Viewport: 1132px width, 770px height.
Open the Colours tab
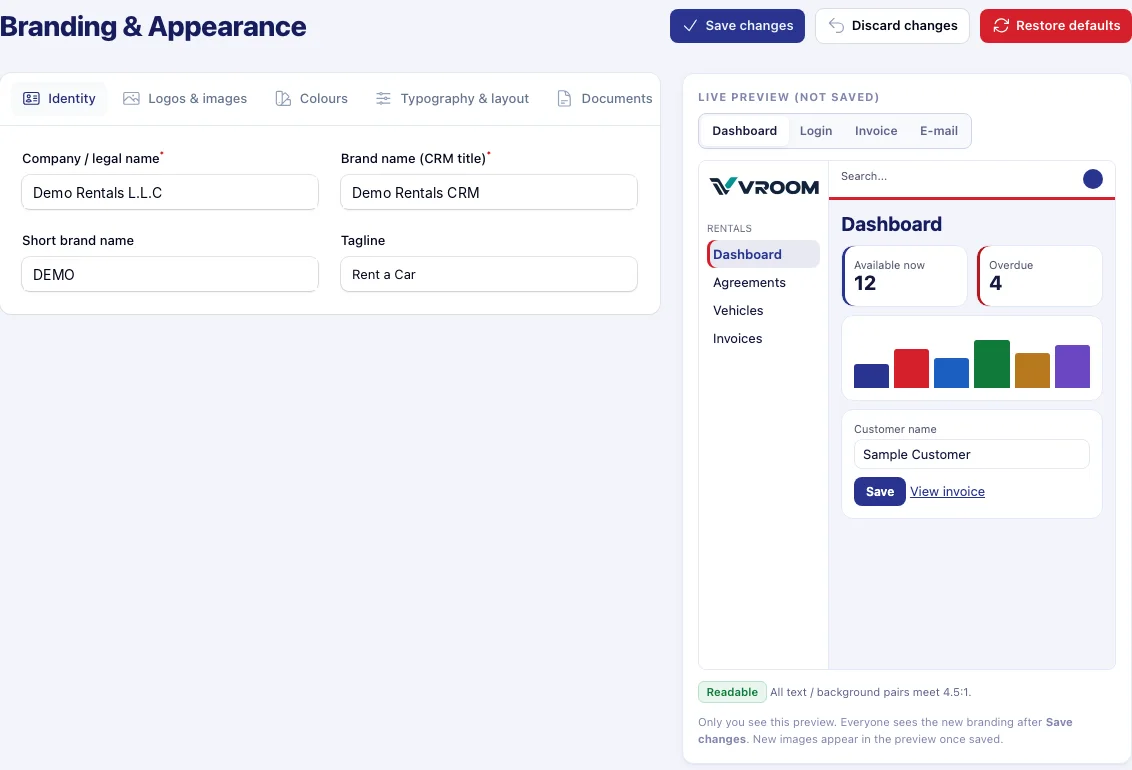point(311,98)
